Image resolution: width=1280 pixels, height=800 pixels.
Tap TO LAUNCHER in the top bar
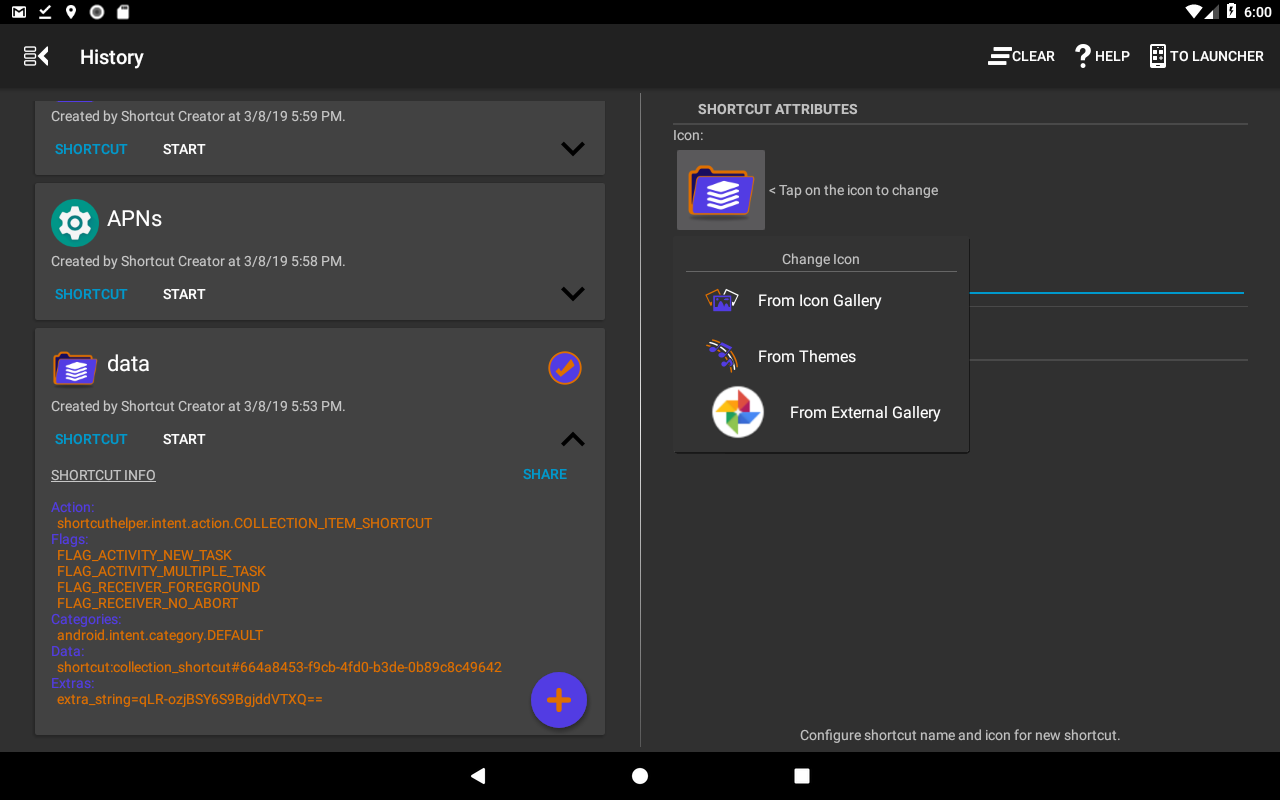coord(1206,56)
